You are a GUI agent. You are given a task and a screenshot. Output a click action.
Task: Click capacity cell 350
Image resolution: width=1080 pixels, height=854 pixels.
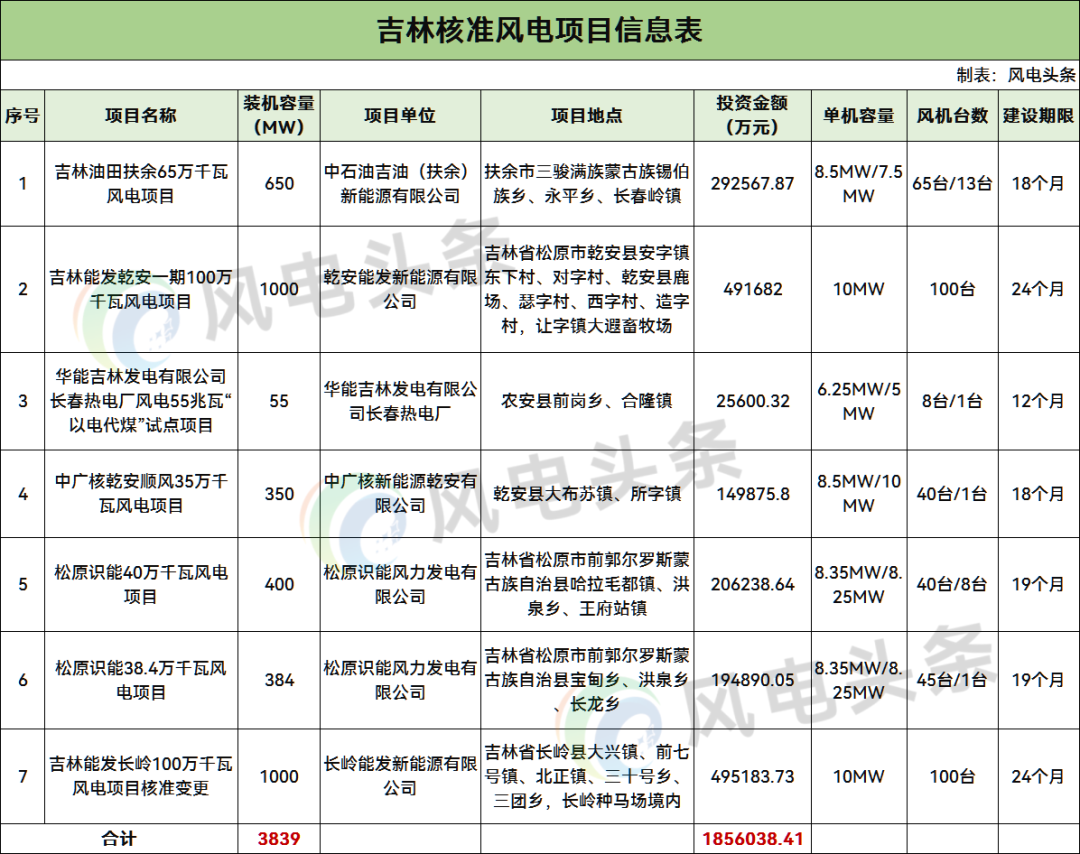click(279, 494)
